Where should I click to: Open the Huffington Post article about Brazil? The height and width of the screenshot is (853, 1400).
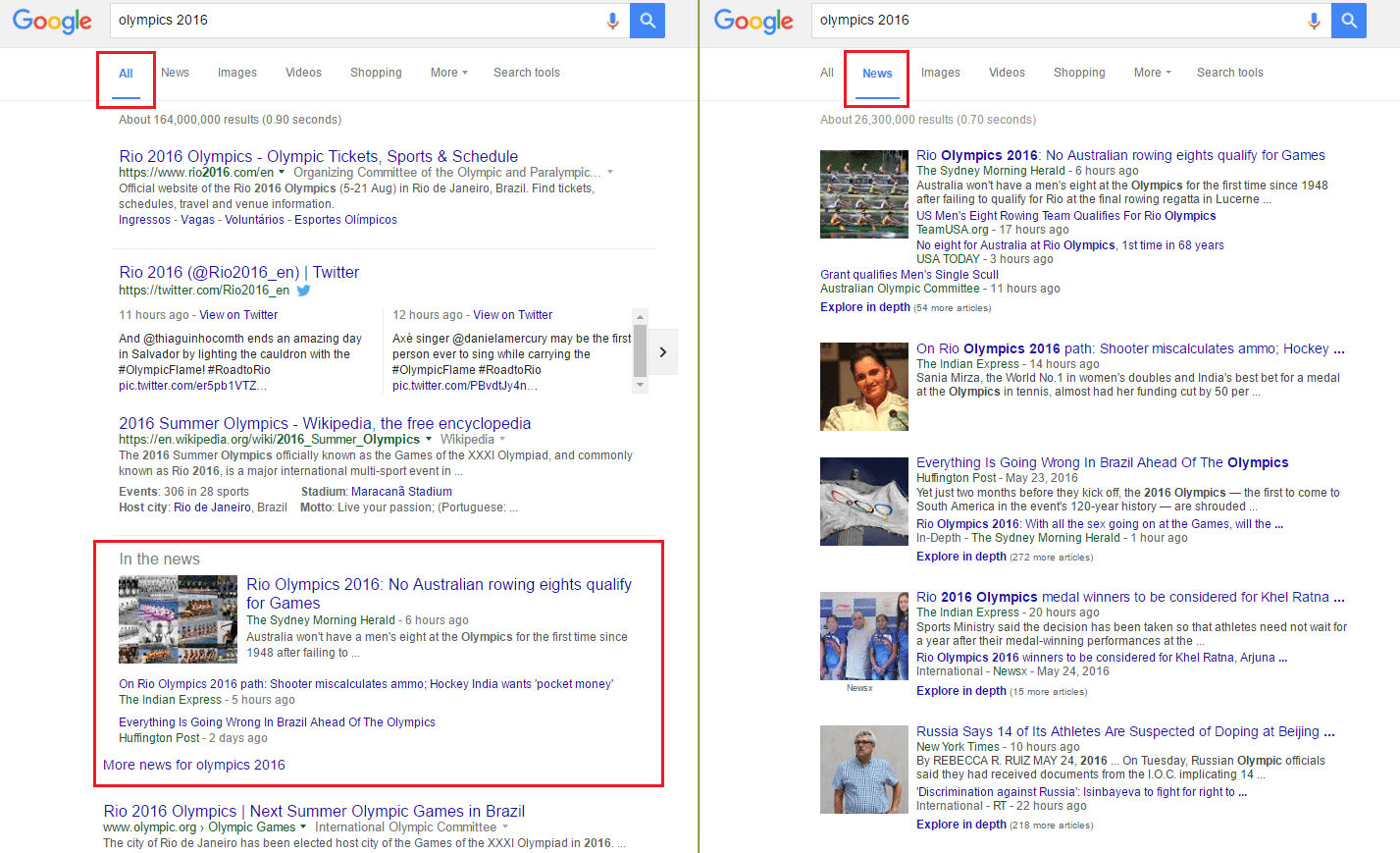pyautogui.click(x=278, y=721)
